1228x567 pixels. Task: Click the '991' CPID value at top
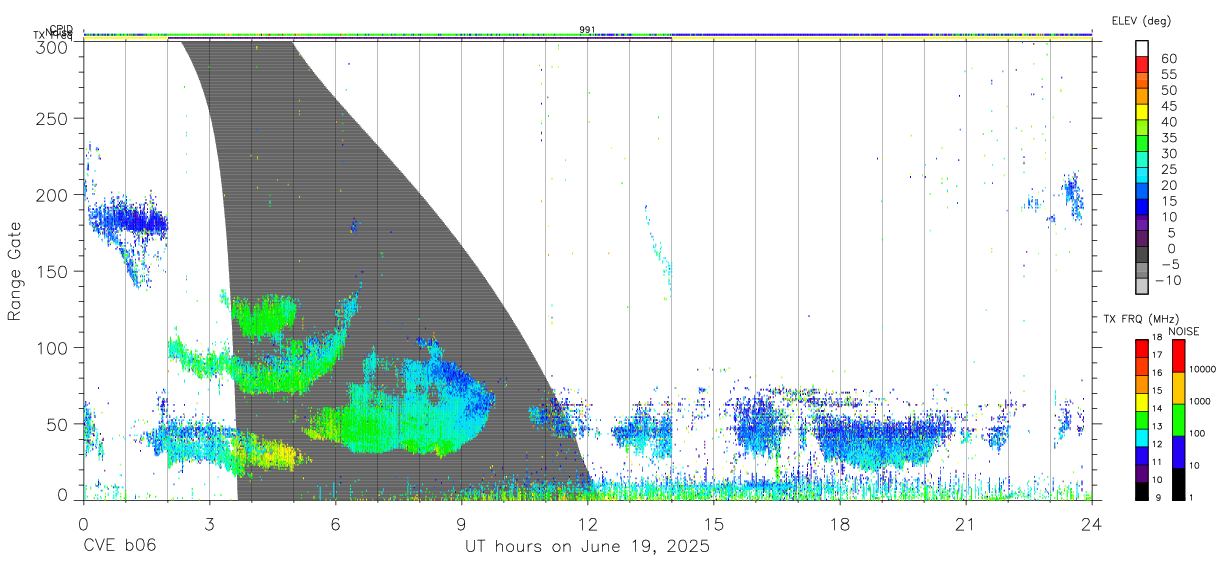click(x=587, y=29)
